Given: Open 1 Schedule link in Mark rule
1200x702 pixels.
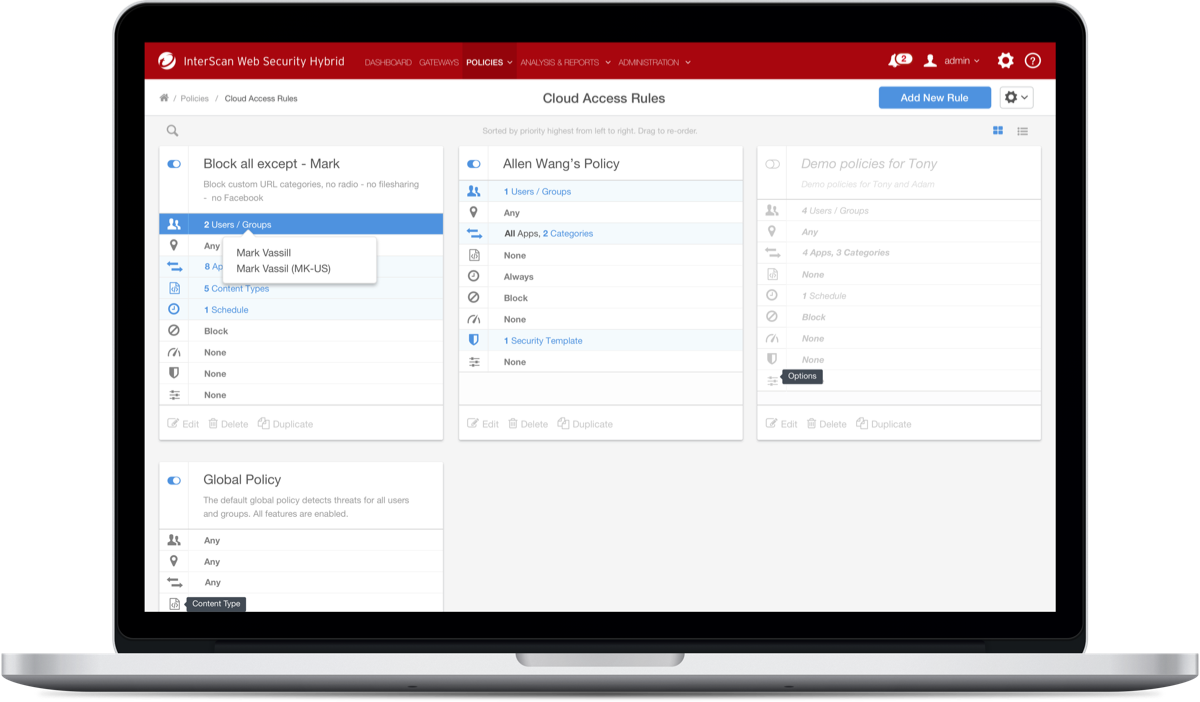Looking at the screenshot, I should (226, 310).
